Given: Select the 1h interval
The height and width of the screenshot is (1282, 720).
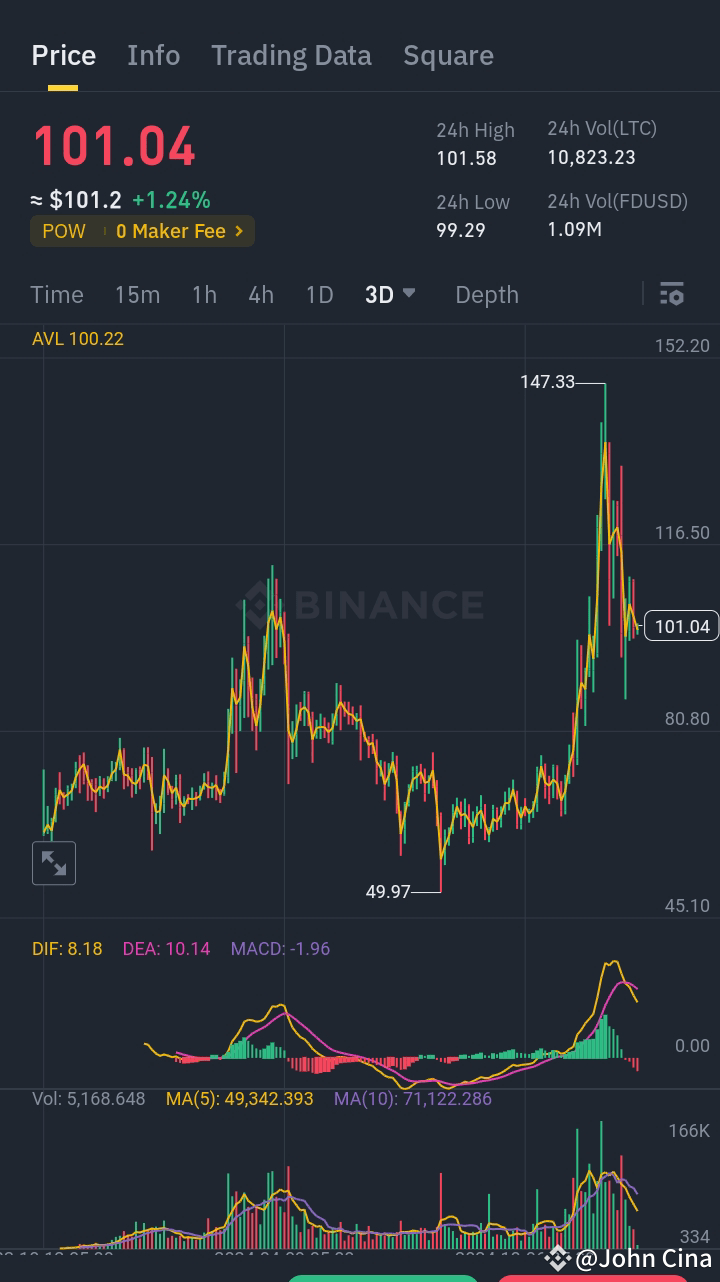Looking at the screenshot, I should (x=204, y=294).
